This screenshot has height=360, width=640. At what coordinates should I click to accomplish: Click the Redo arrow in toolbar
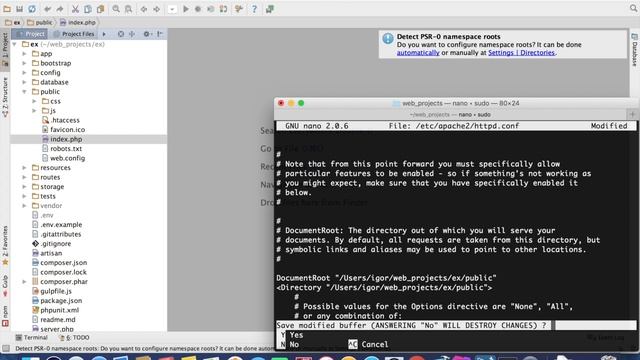coord(60,9)
